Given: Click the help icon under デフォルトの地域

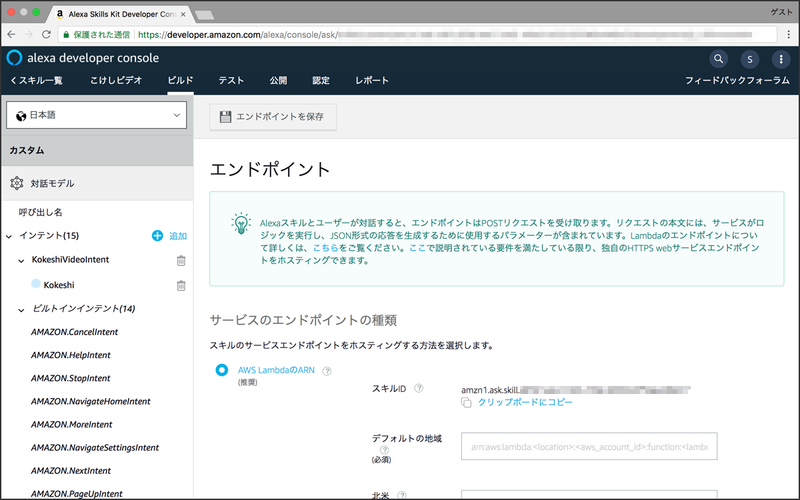Looking at the screenshot, I should [x=385, y=449].
